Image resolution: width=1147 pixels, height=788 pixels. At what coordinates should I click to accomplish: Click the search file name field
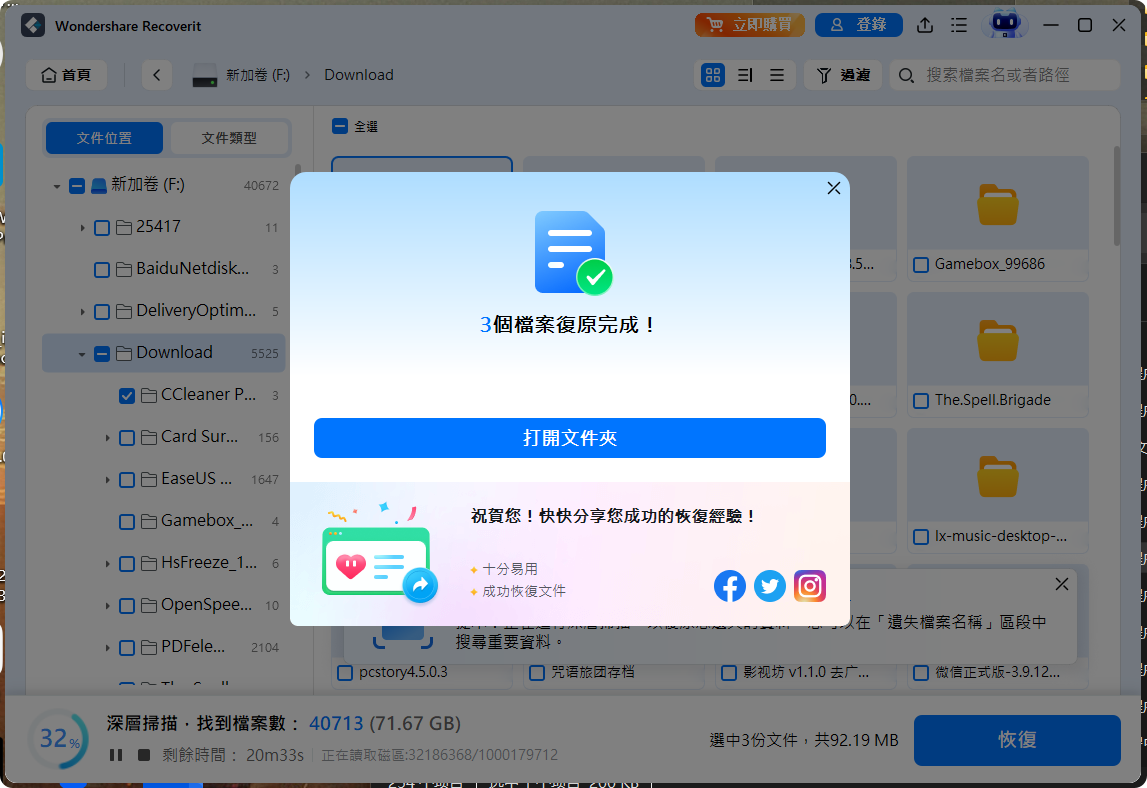point(1005,75)
